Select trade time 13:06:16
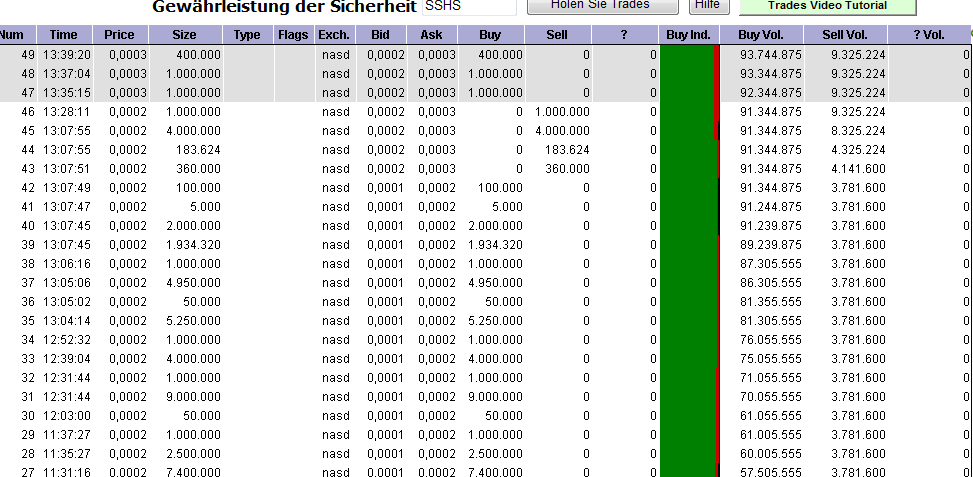This screenshot has width=973, height=477. tap(67, 264)
